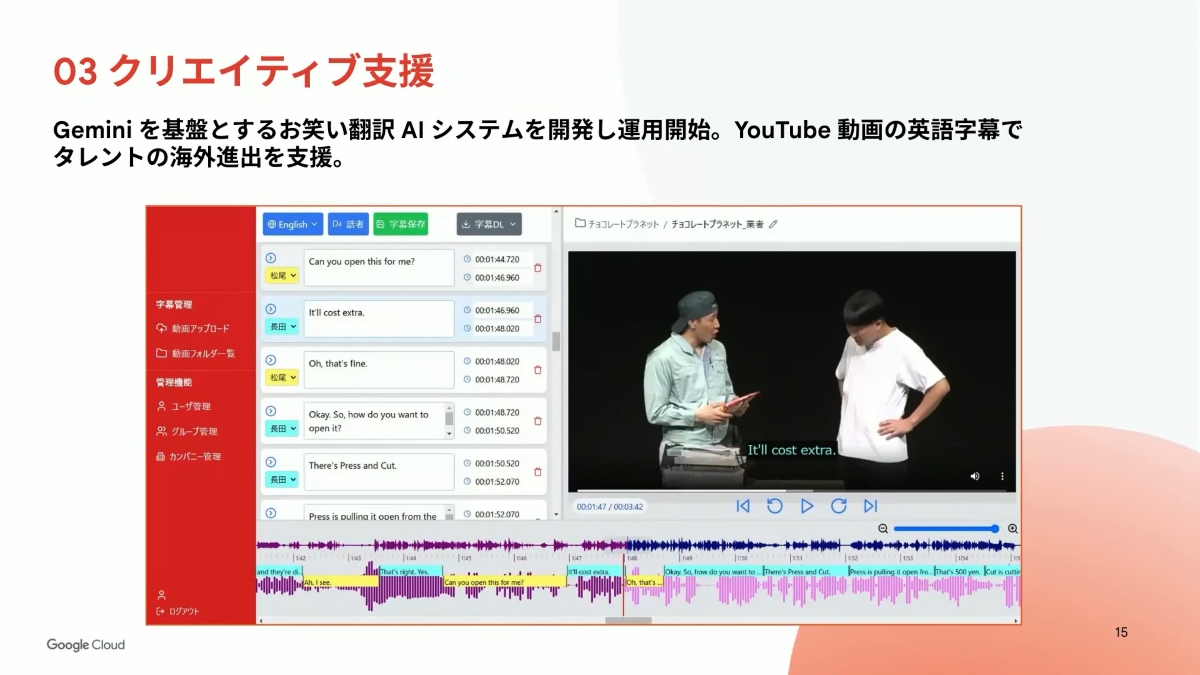
Task: Play the 'There's Press and Cut.' row
Action: point(270,462)
